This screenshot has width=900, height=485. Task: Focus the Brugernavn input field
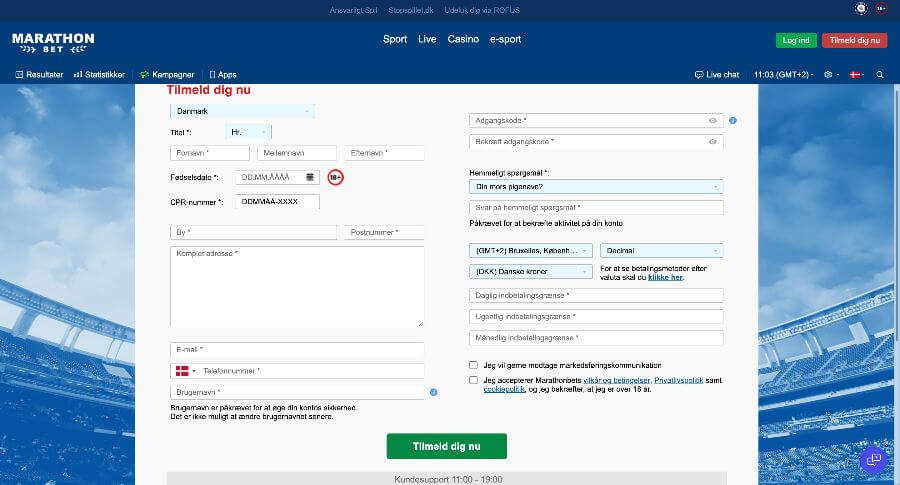click(x=297, y=392)
